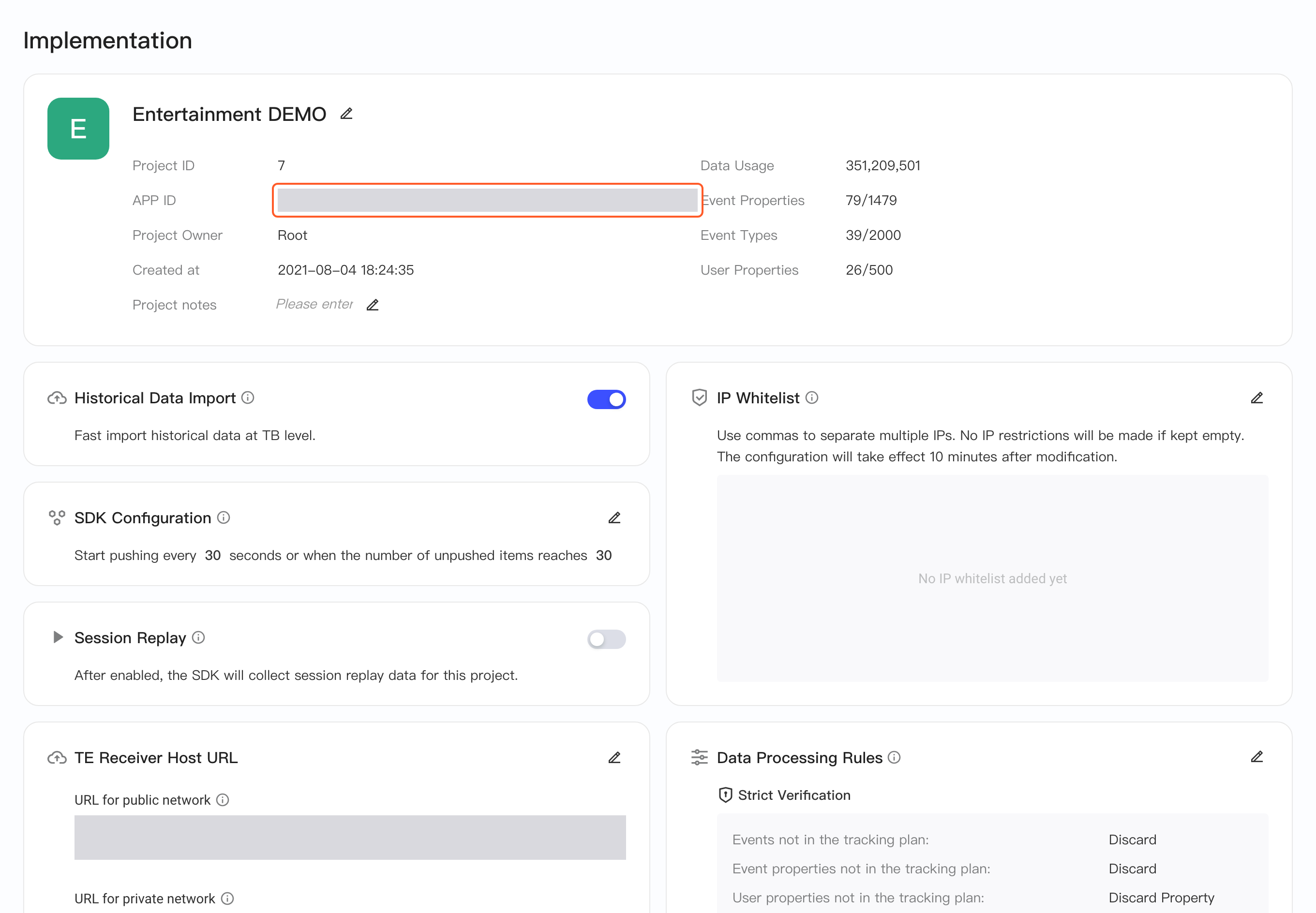This screenshot has width=1316, height=913.
Task: Click the TE Receiver Host cloud icon
Action: click(57, 758)
